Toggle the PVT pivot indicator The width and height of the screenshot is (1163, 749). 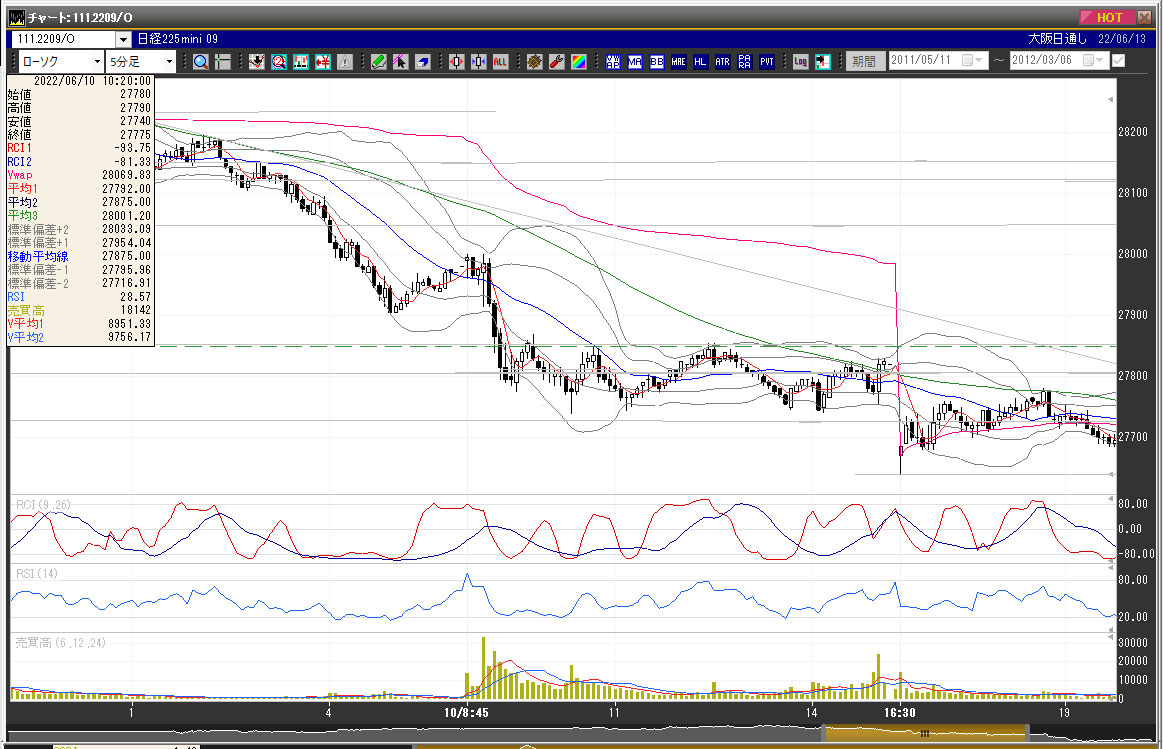767,62
